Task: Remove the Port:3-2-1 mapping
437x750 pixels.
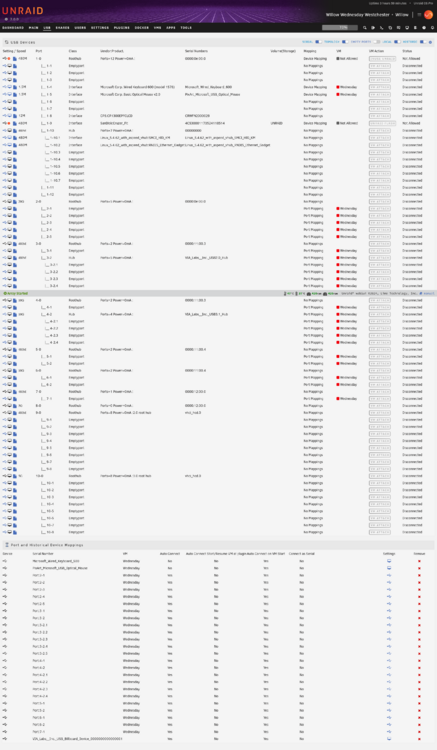Action: pyautogui.click(x=419, y=625)
